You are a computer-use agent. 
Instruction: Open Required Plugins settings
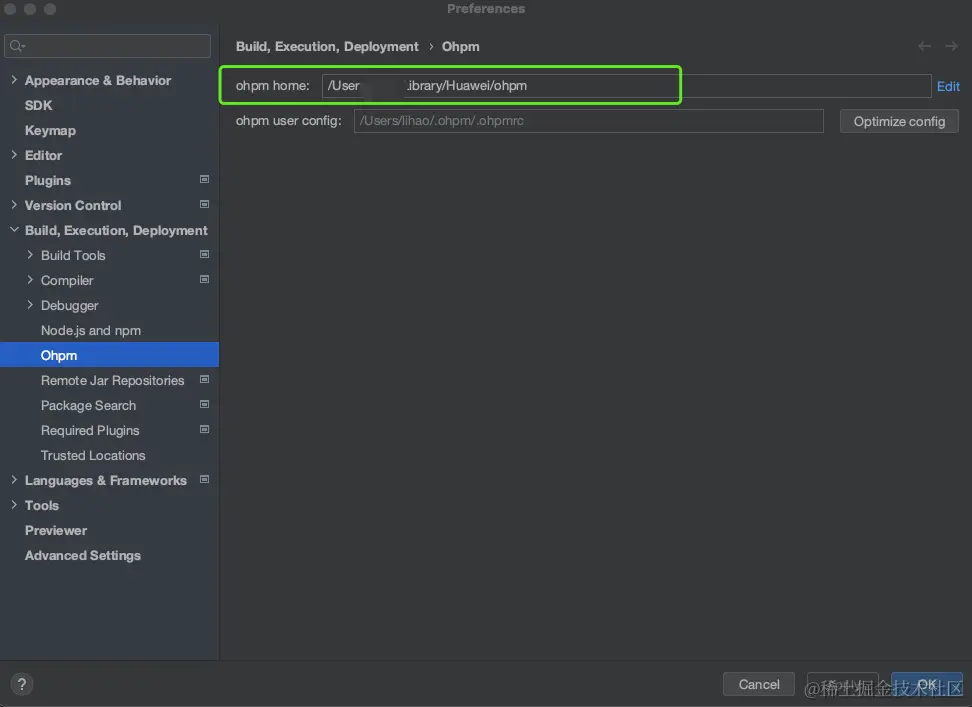pyautogui.click(x=90, y=430)
